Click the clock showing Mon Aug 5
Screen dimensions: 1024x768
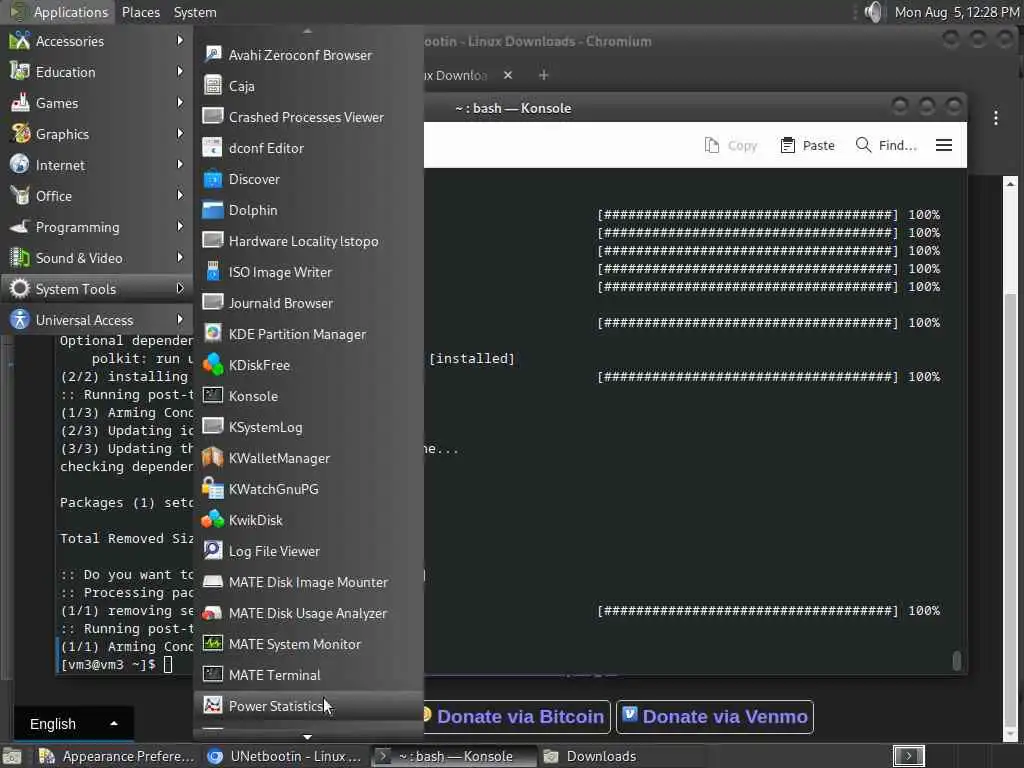click(x=956, y=12)
